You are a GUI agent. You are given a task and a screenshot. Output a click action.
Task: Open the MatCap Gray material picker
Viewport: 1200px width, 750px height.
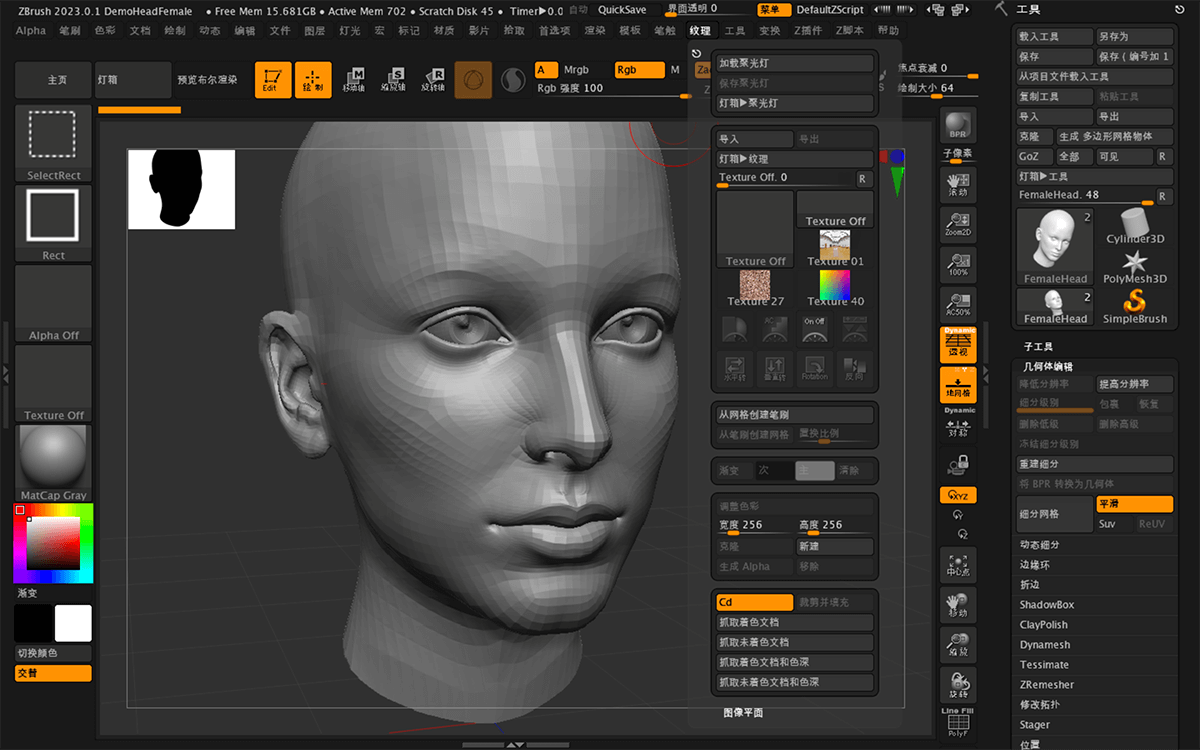(53, 463)
